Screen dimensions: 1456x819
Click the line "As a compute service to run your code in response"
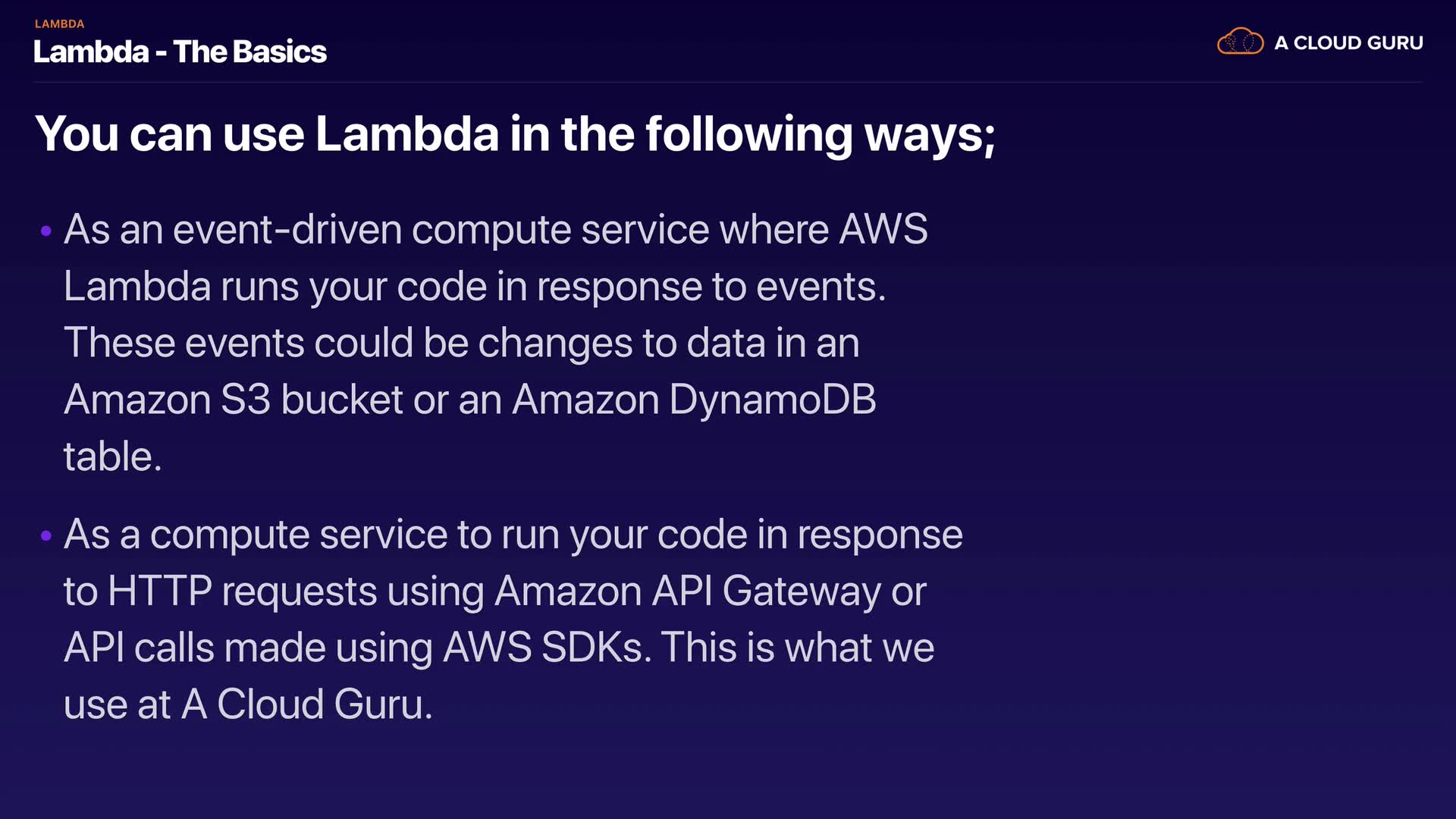[513, 535]
